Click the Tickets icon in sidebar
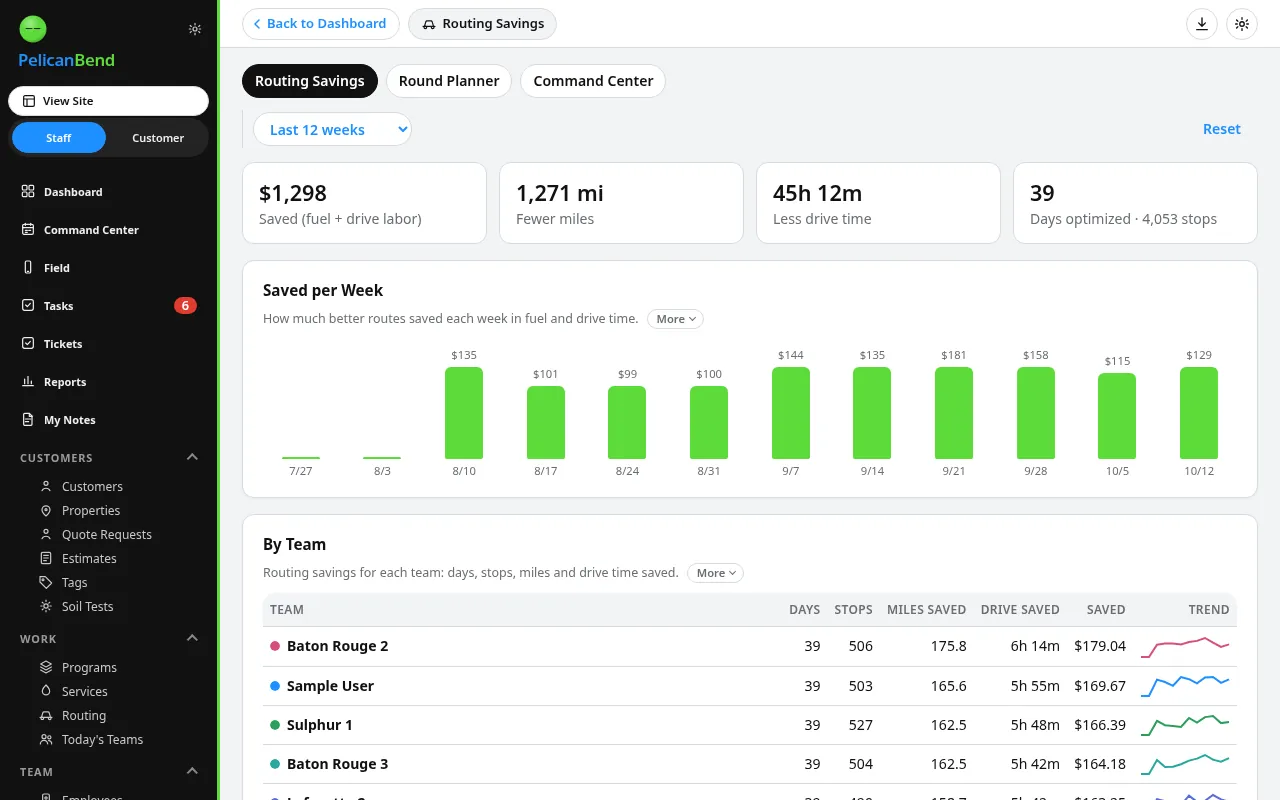Image resolution: width=1280 pixels, height=800 pixels. tap(28, 344)
